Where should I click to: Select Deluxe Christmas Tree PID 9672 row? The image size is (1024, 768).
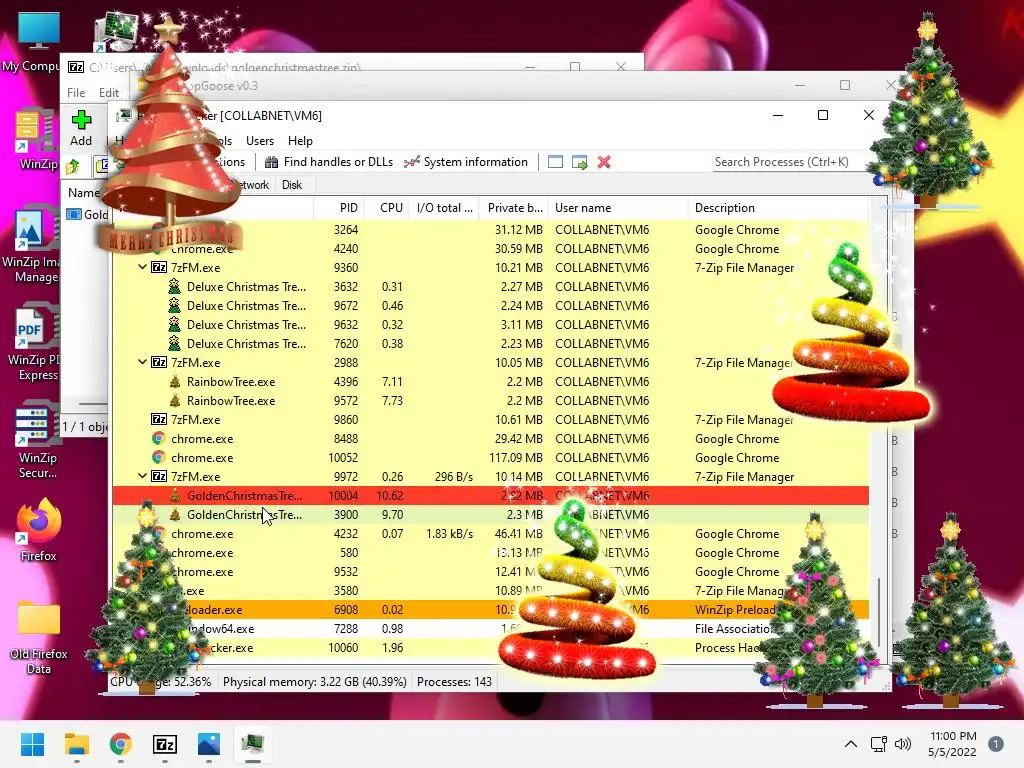(x=490, y=306)
